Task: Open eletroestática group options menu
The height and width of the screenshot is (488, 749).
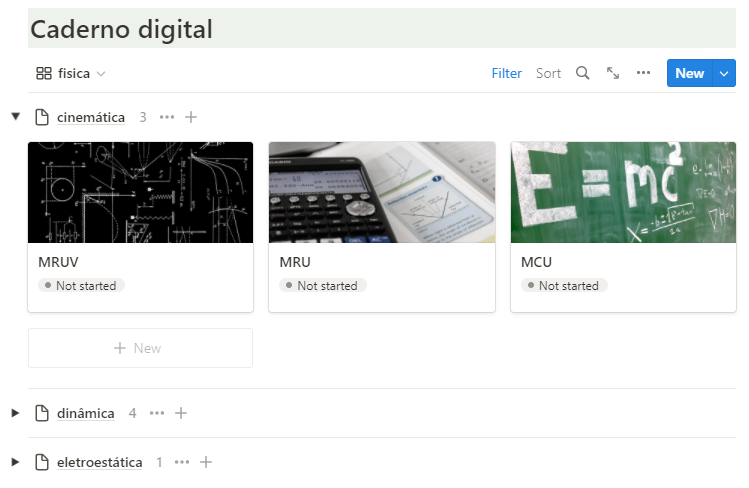Action: coord(182,462)
